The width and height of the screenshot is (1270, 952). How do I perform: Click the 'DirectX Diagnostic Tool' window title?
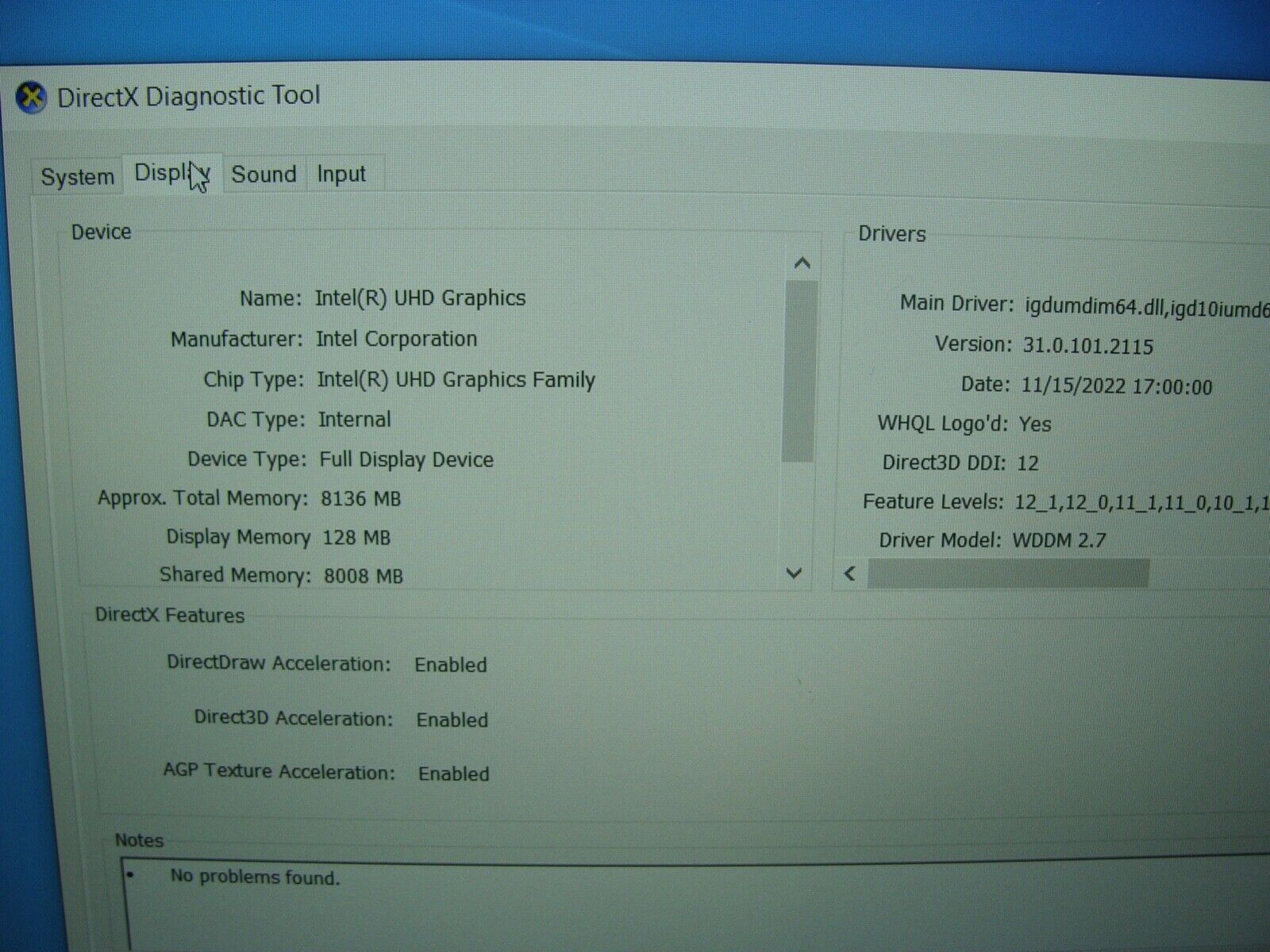tap(189, 97)
